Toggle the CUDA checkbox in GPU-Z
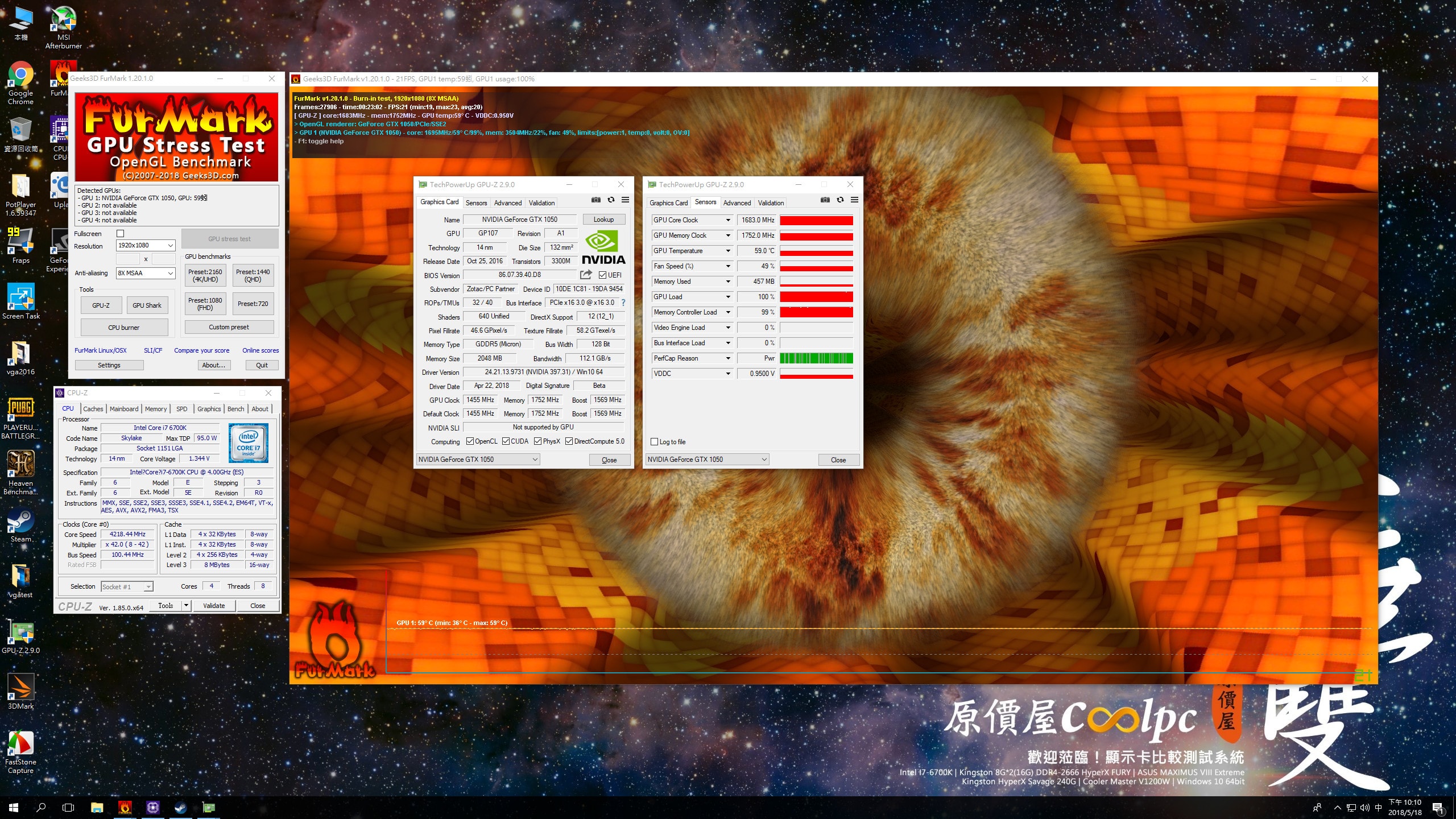Image resolution: width=1456 pixels, height=819 pixels. [506, 441]
